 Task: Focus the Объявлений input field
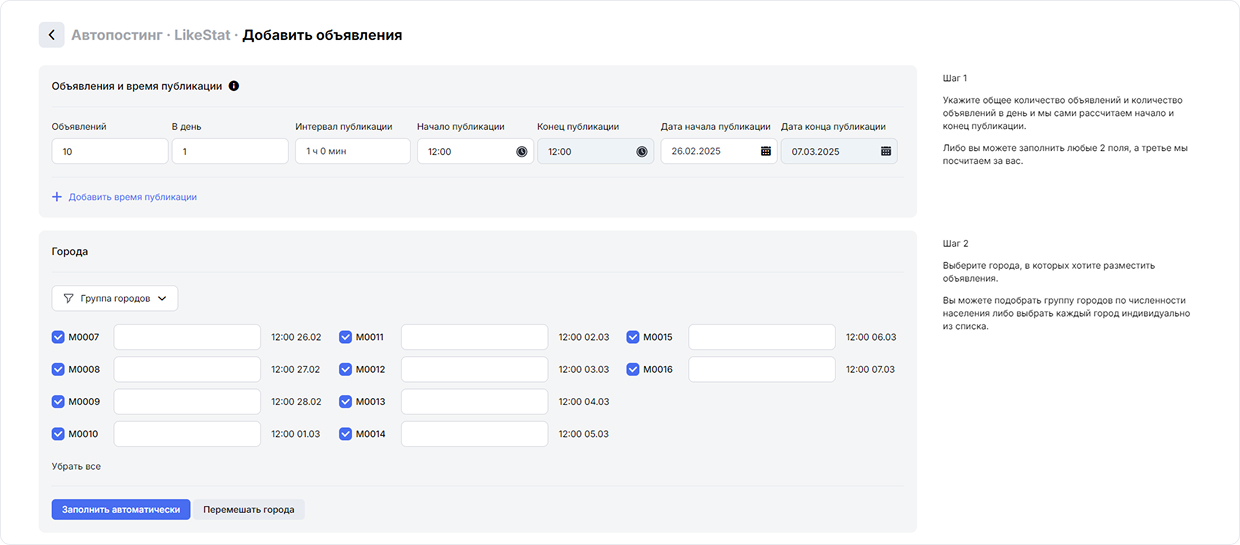(110, 151)
